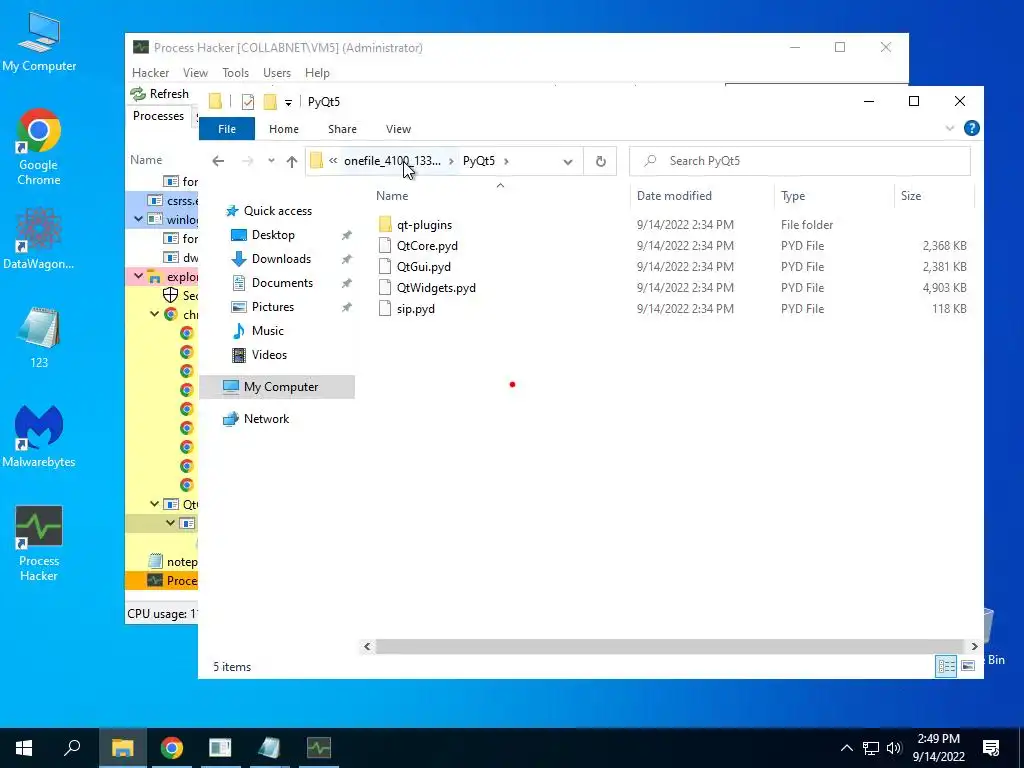1024x768 pixels.
Task: Open Customize Quick Access Toolbar dropdown
Action: coord(288,103)
